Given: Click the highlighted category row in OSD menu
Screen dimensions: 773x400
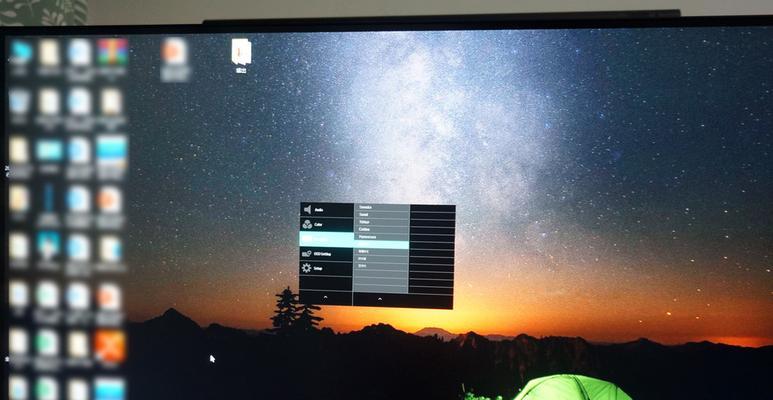Looking at the screenshot, I should tap(326, 239).
